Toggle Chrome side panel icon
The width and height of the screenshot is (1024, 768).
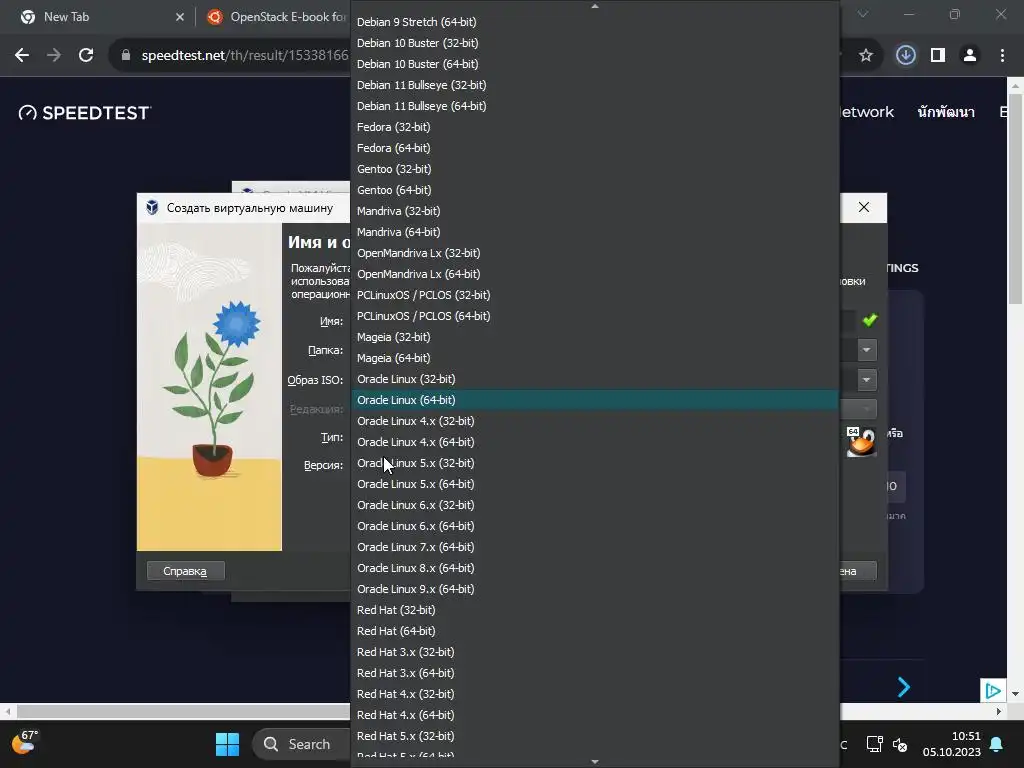tap(938, 56)
